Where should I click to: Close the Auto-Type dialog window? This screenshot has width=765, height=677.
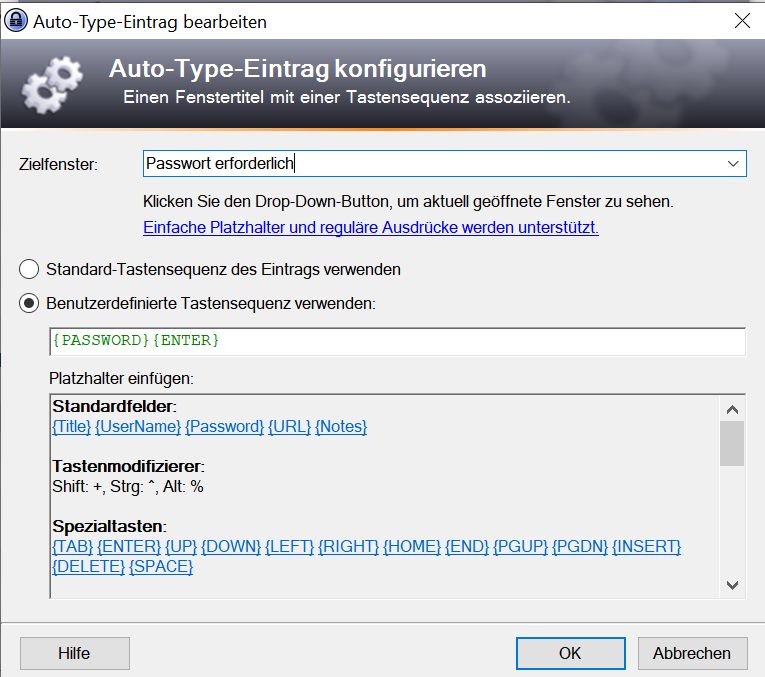(741, 20)
